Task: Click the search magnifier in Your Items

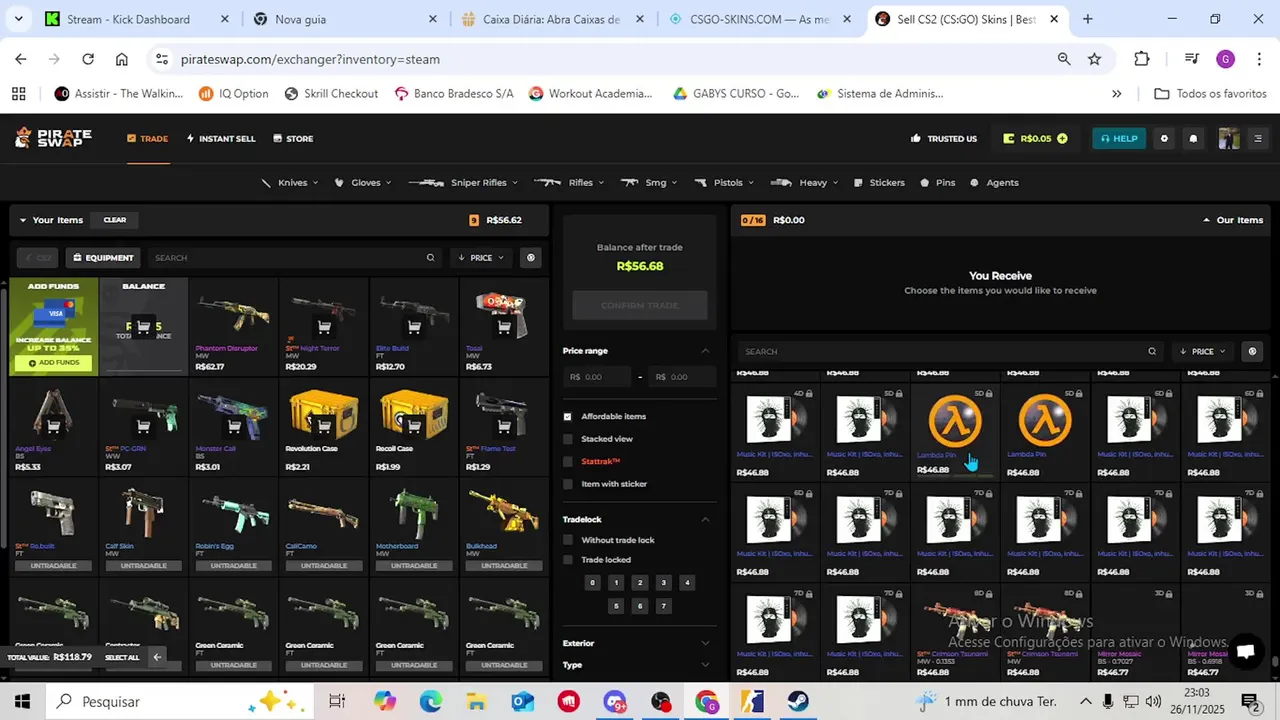Action: point(430,258)
